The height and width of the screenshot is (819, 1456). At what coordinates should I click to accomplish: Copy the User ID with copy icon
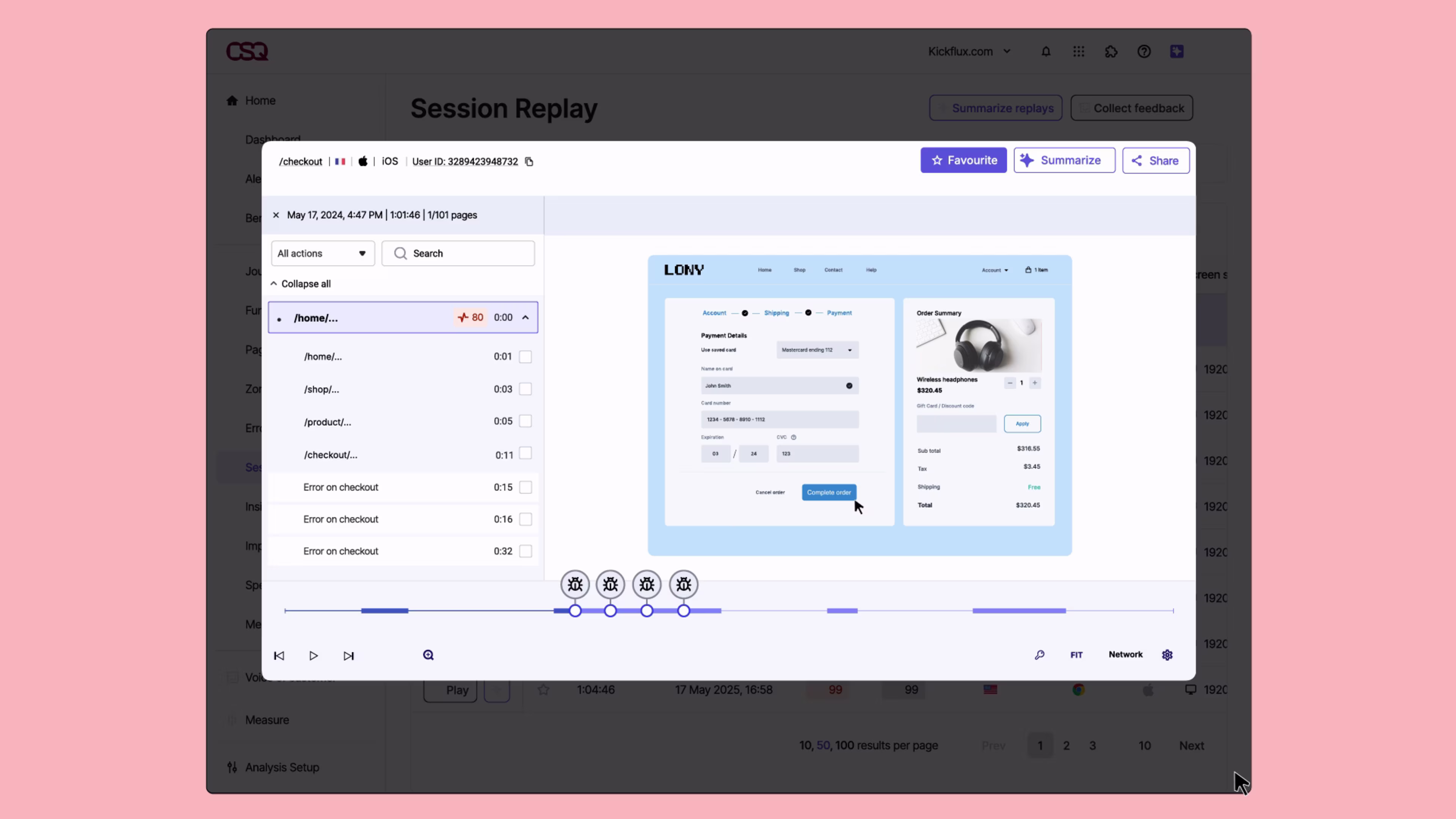pos(529,162)
